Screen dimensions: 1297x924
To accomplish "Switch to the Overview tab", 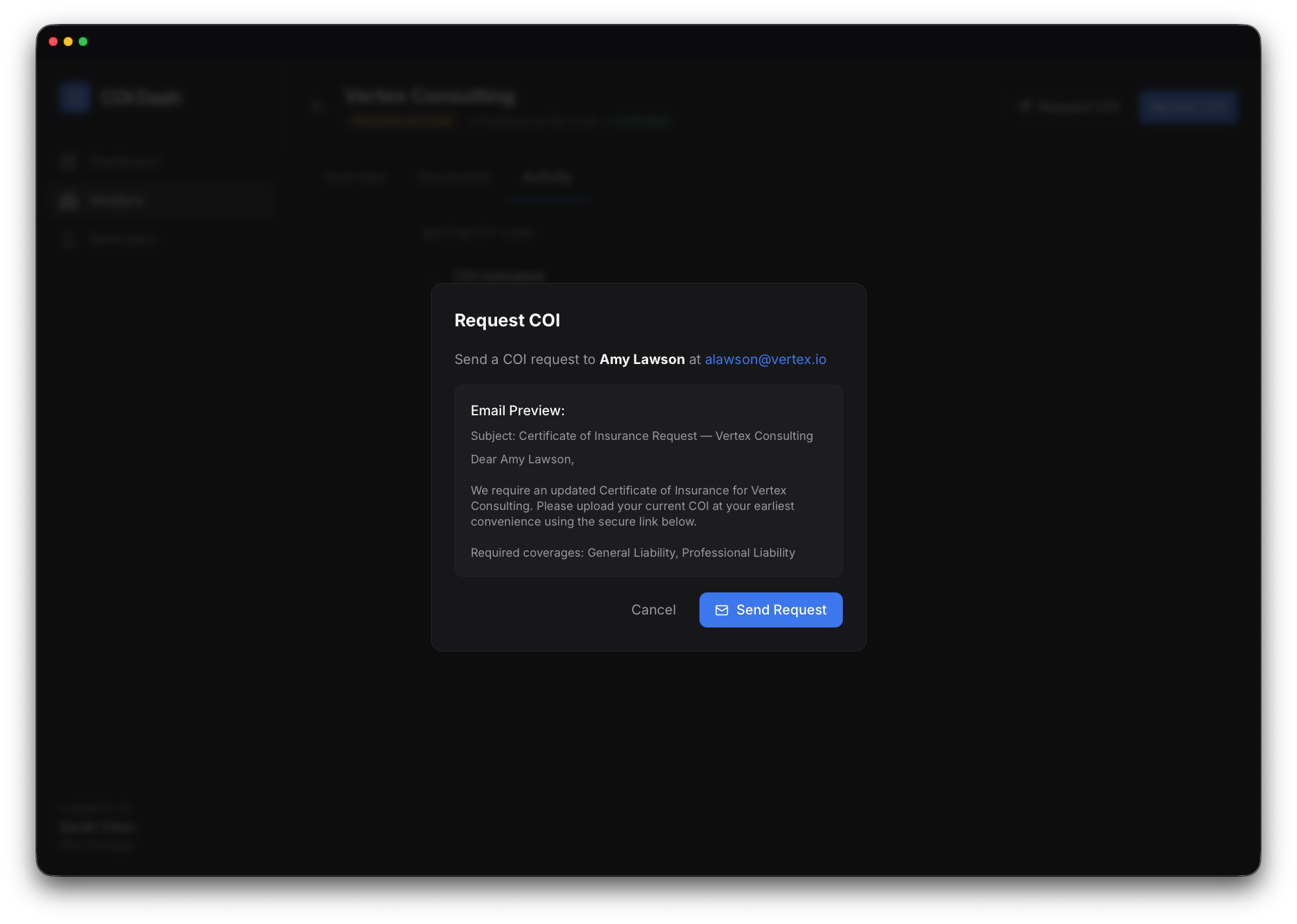I will tap(356, 177).
